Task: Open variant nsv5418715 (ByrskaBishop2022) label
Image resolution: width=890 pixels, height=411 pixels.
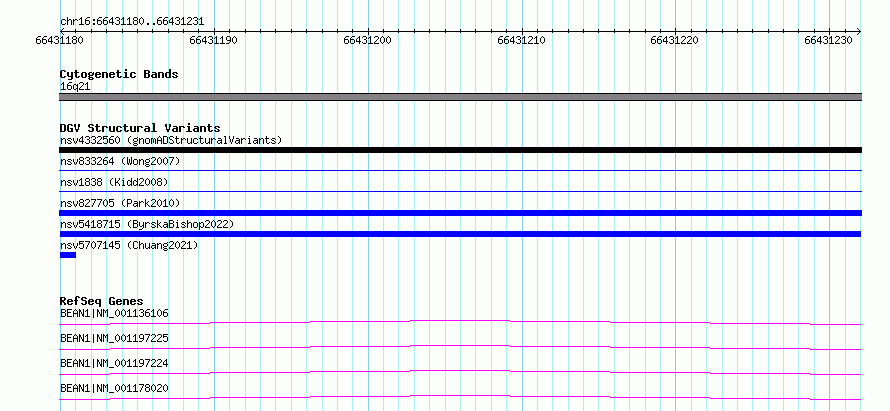Action: (x=147, y=224)
